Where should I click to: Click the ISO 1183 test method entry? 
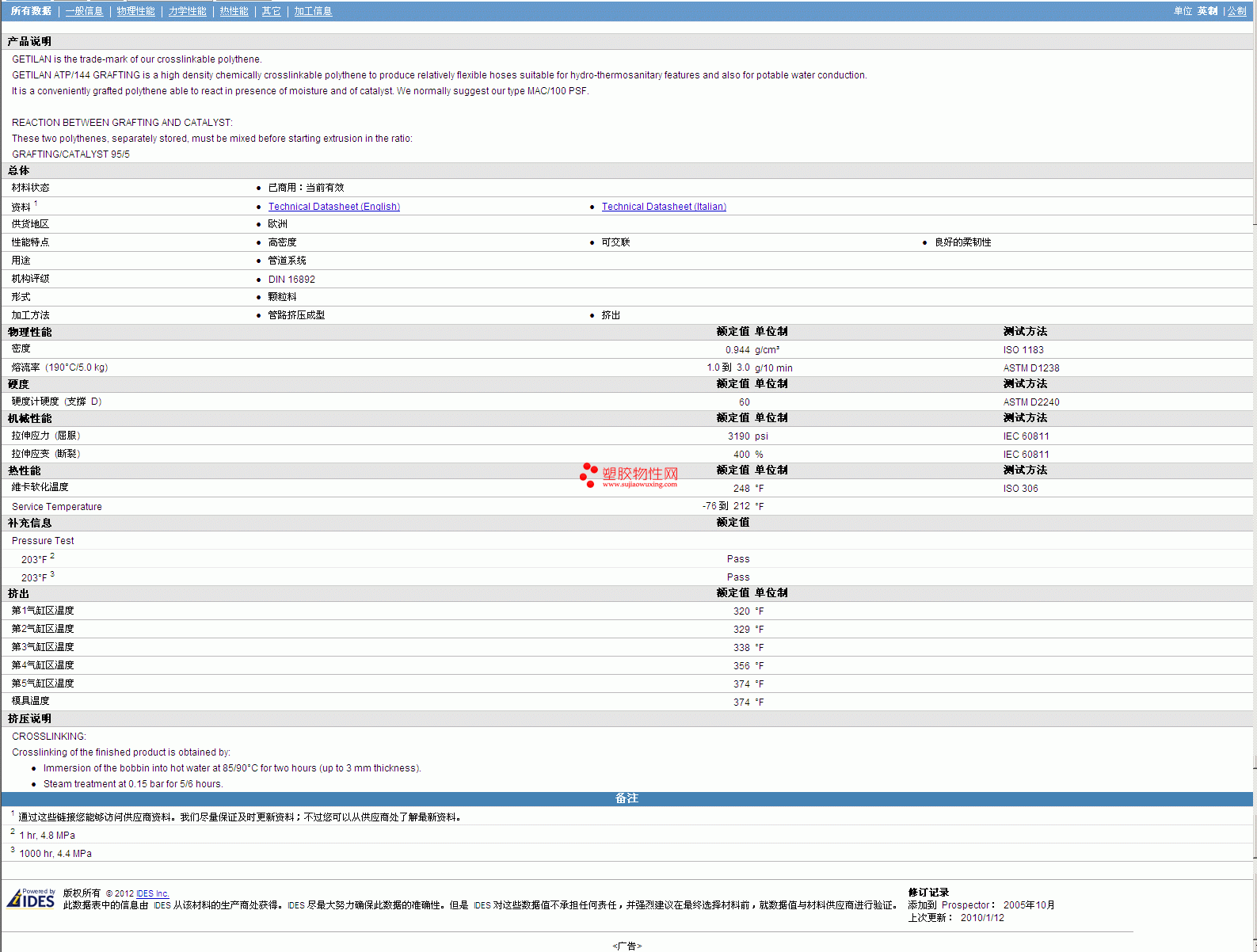(x=1023, y=350)
